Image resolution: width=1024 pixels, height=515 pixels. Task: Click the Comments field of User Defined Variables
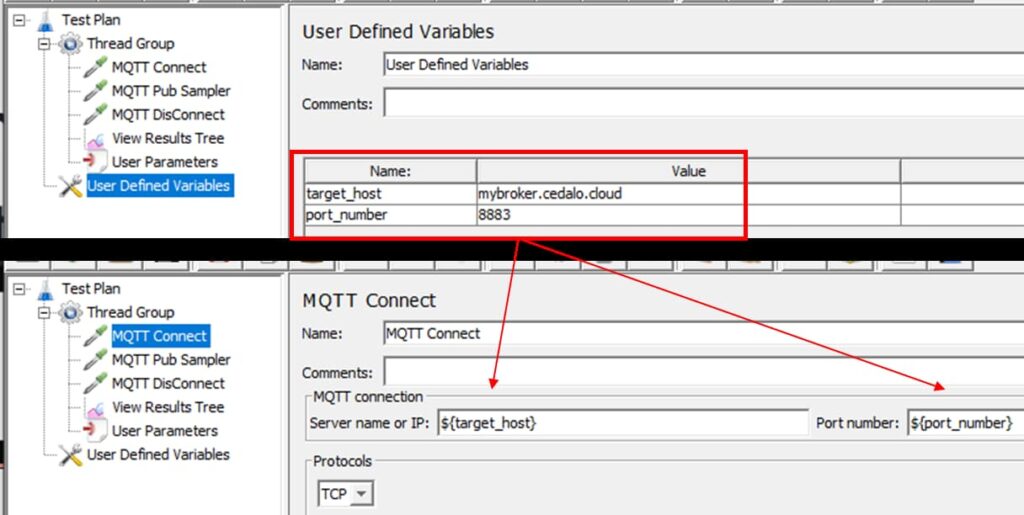click(x=703, y=103)
